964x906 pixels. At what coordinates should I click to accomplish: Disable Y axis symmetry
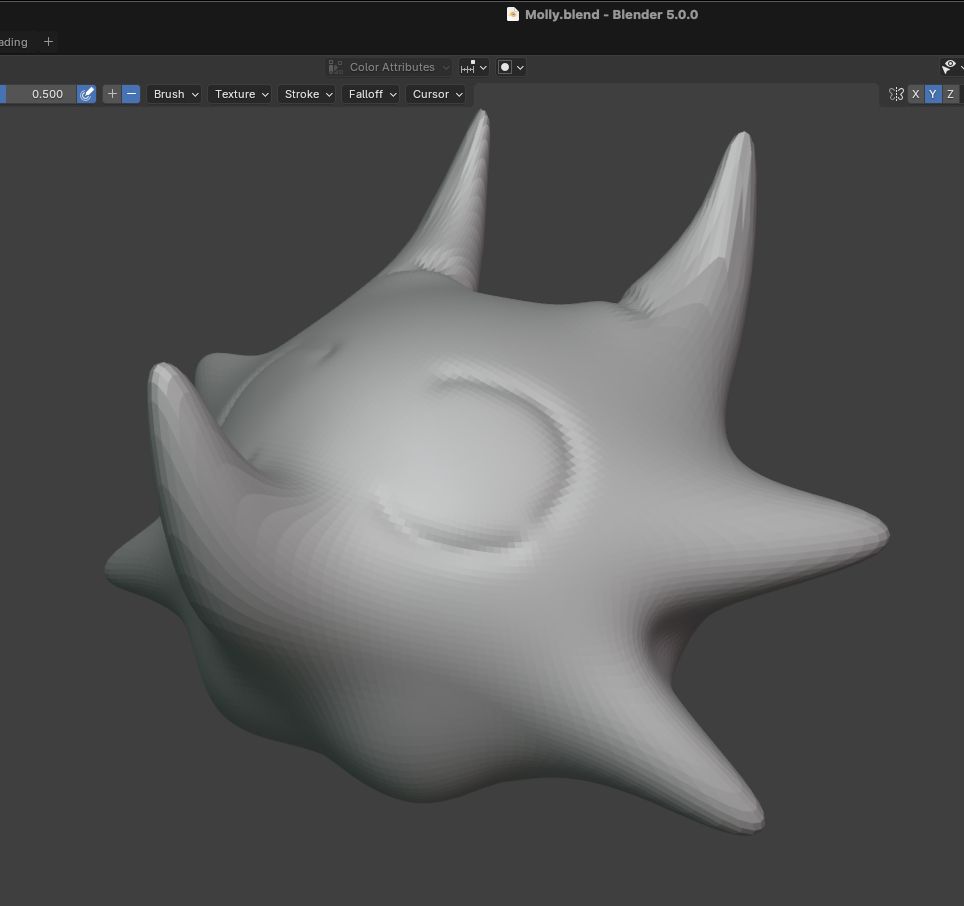pos(932,94)
